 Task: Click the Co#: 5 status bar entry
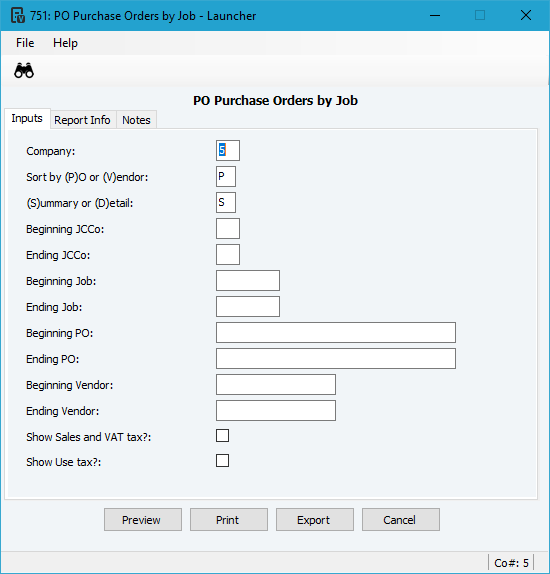point(511,563)
